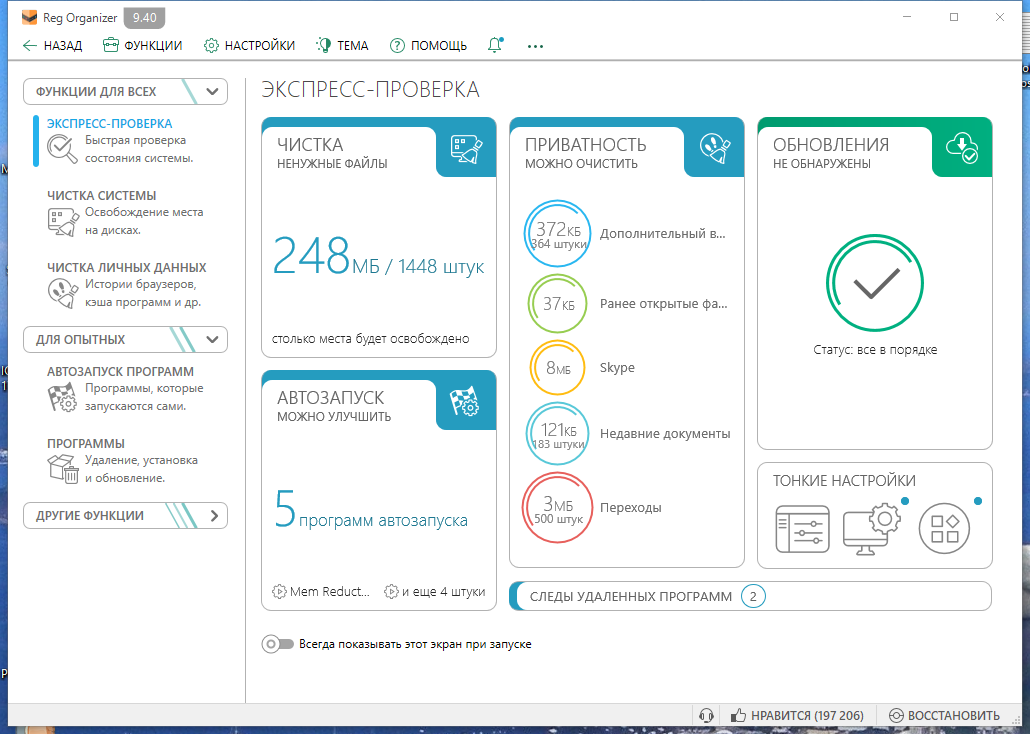
Task: Click the notification bell icon
Action: tap(494, 45)
